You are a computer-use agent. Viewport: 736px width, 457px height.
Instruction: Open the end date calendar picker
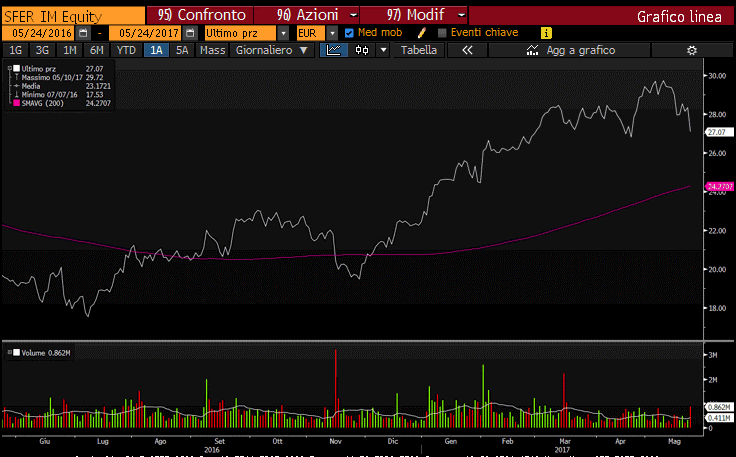tap(190, 33)
